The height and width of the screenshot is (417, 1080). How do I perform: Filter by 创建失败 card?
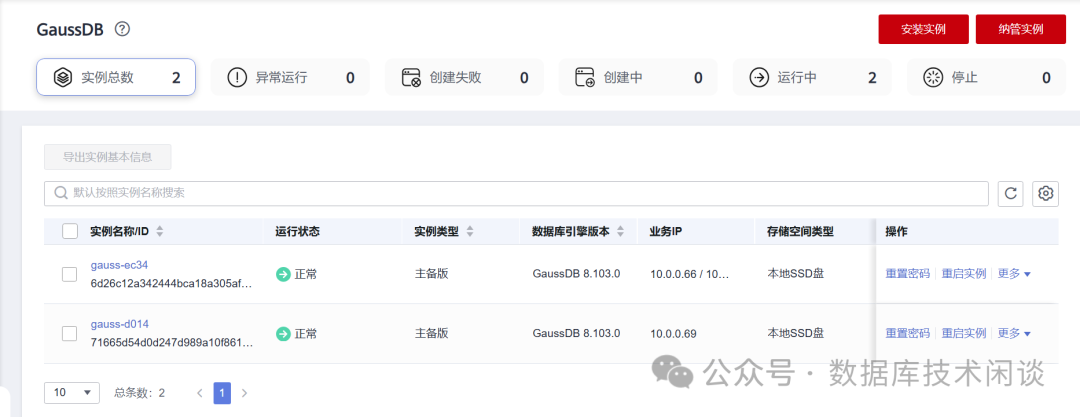pyautogui.click(x=464, y=77)
